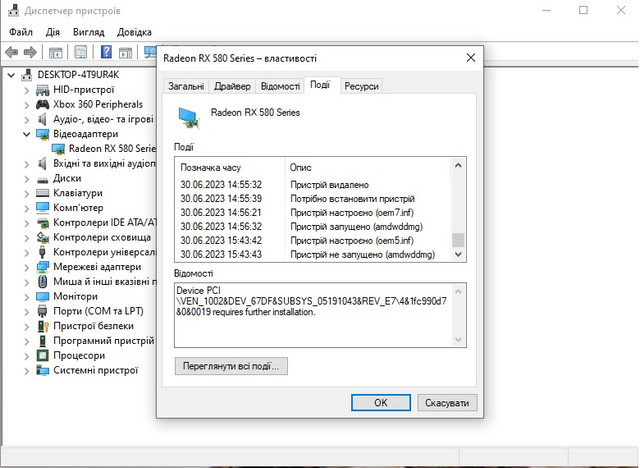Click the Переглянути всі події button
The height and width of the screenshot is (468, 640).
[231, 366]
